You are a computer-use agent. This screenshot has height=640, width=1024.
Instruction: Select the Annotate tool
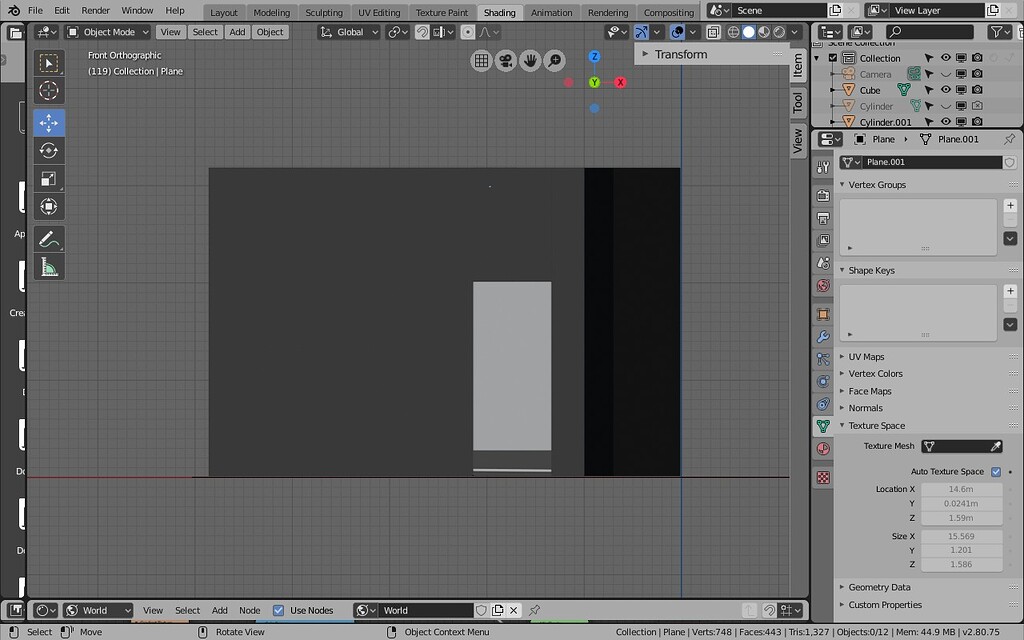[x=49, y=239]
